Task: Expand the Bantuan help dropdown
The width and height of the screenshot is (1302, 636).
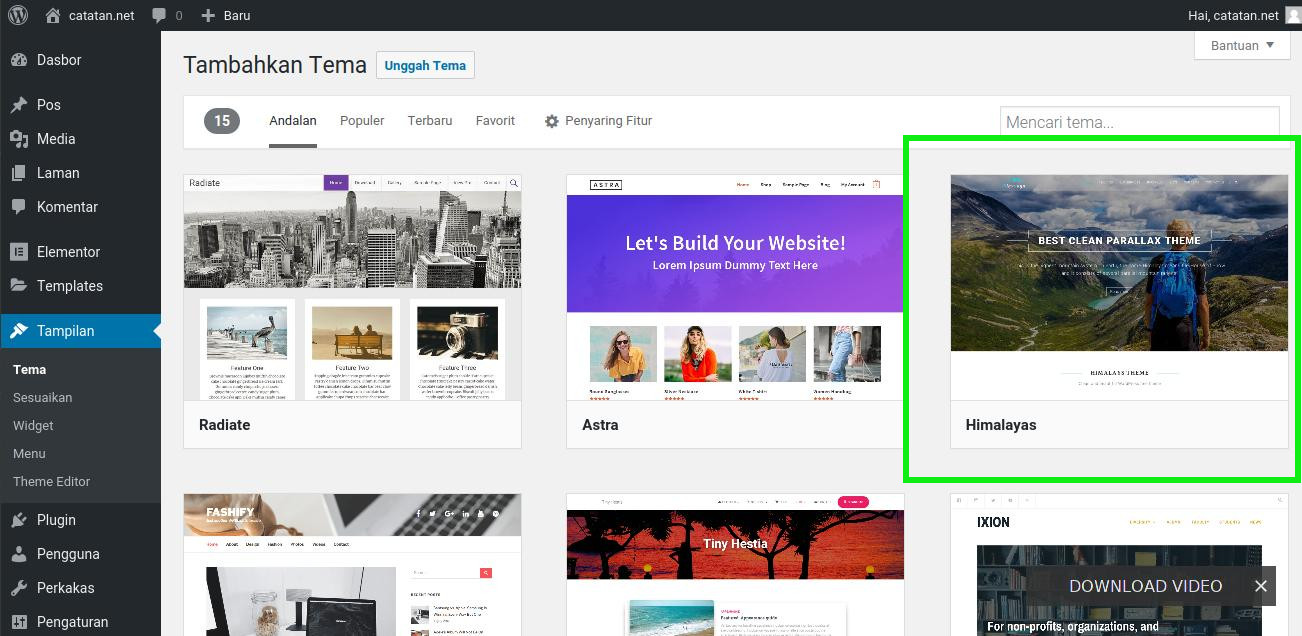Action: [x=1242, y=45]
